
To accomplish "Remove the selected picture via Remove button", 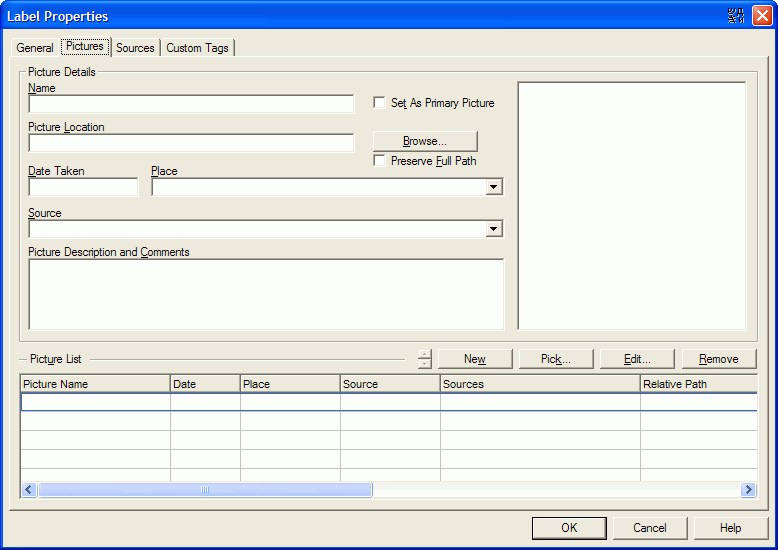I will 718,359.
